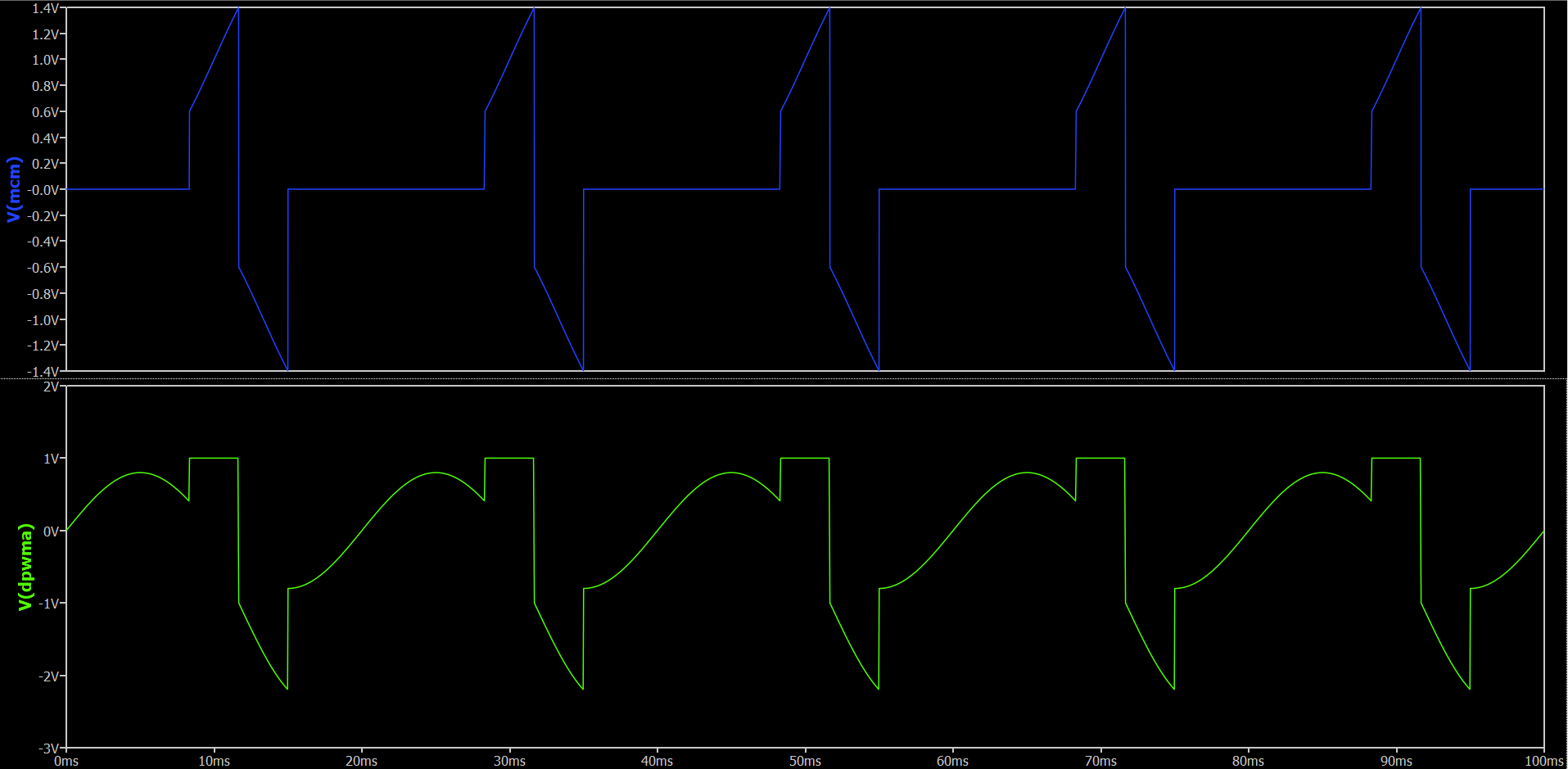Click the 20ms time axis label

coord(362,761)
